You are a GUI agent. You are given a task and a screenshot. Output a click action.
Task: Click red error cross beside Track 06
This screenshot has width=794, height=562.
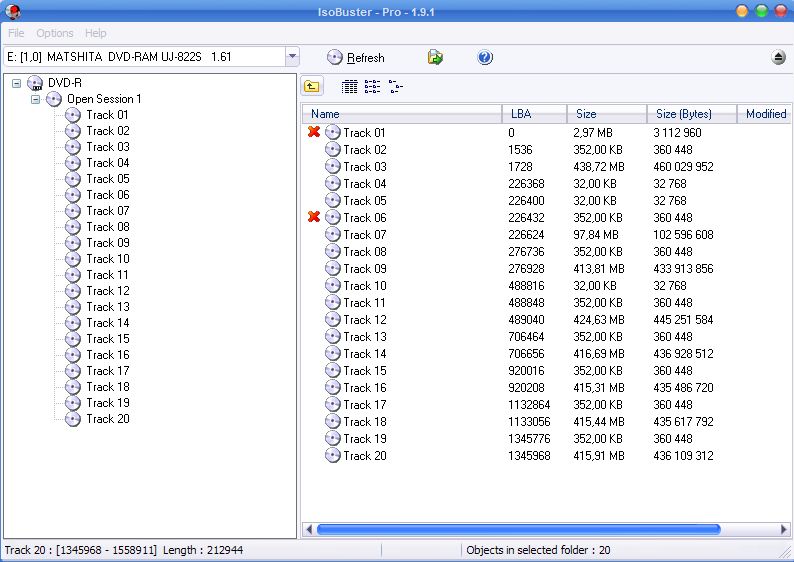pos(314,217)
